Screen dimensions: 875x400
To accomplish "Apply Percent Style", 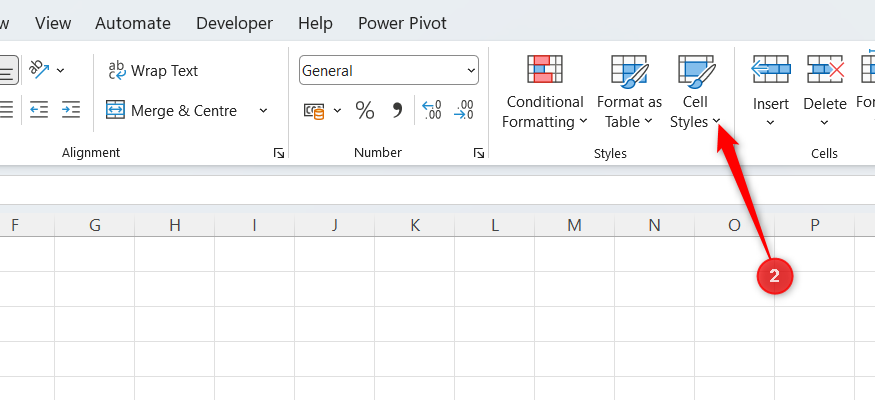I will tap(364, 110).
